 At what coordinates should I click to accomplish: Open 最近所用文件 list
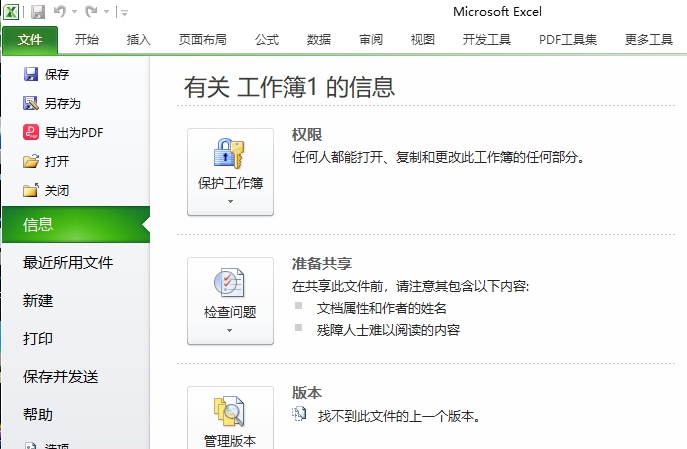(68, 263)
